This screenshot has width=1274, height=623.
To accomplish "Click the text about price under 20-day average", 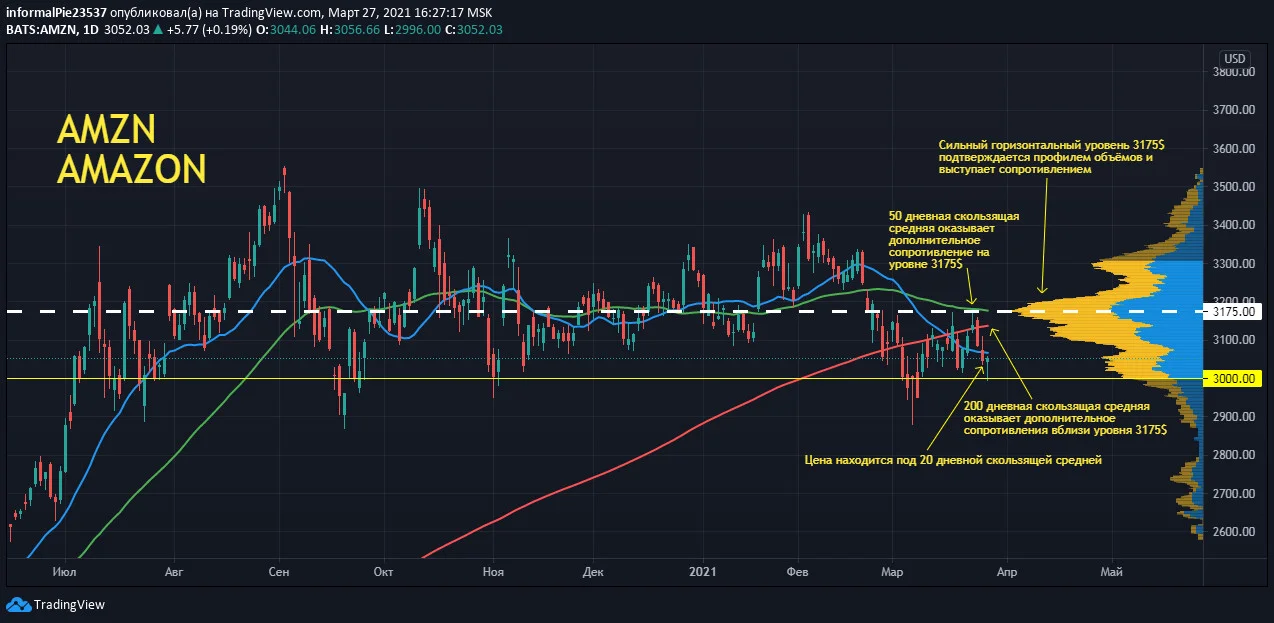I will [952, 461].
